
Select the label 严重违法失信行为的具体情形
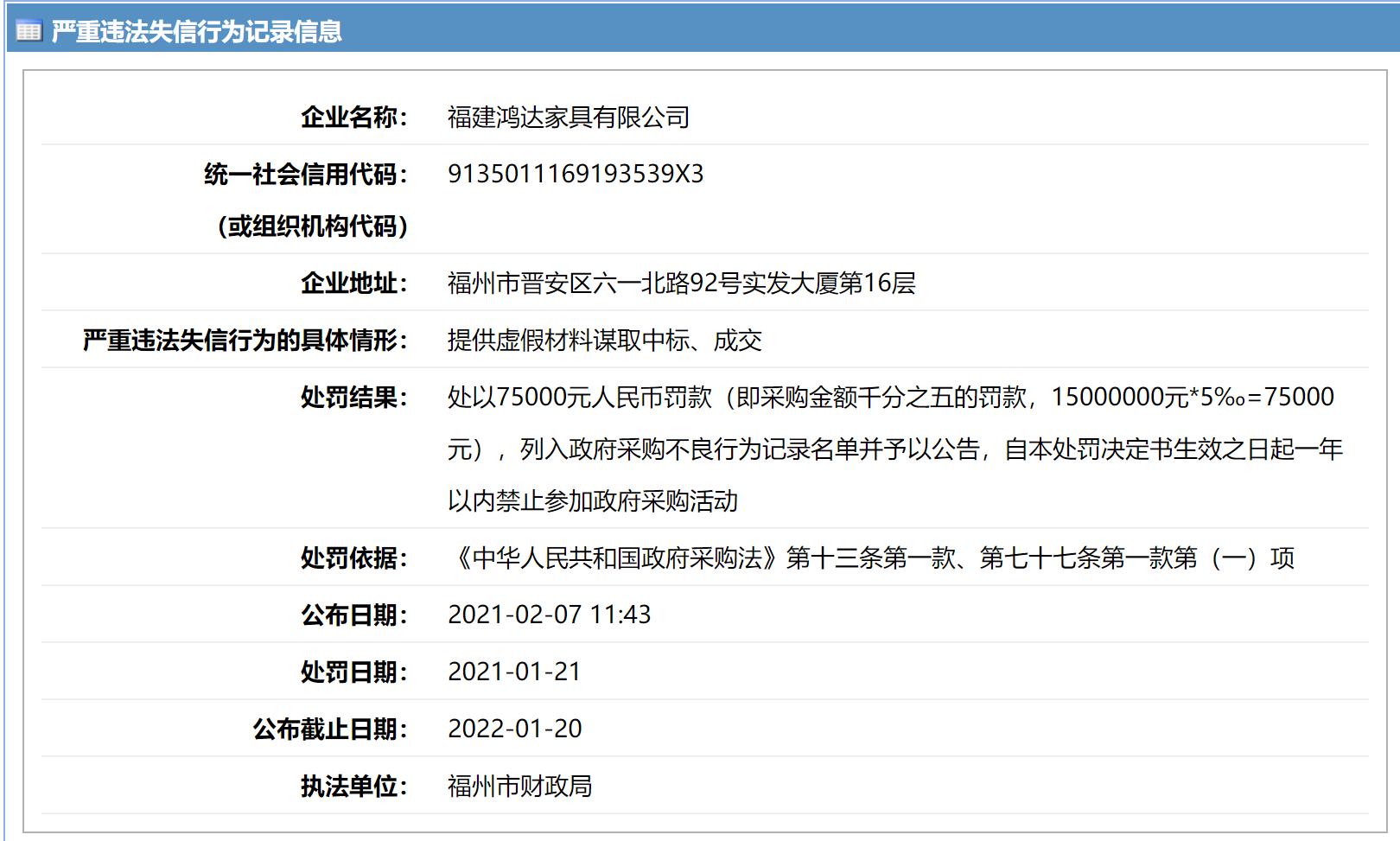tap(245, 340)
